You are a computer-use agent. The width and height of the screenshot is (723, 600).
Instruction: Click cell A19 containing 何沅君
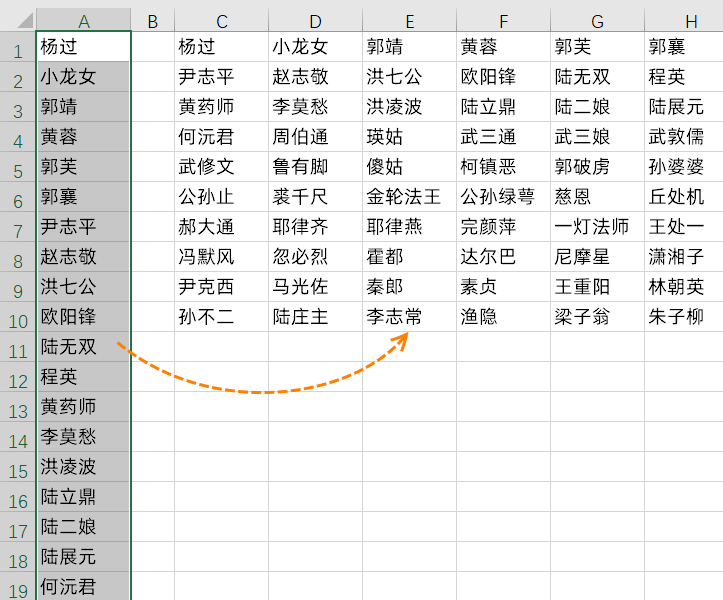(x=83, y=586)
